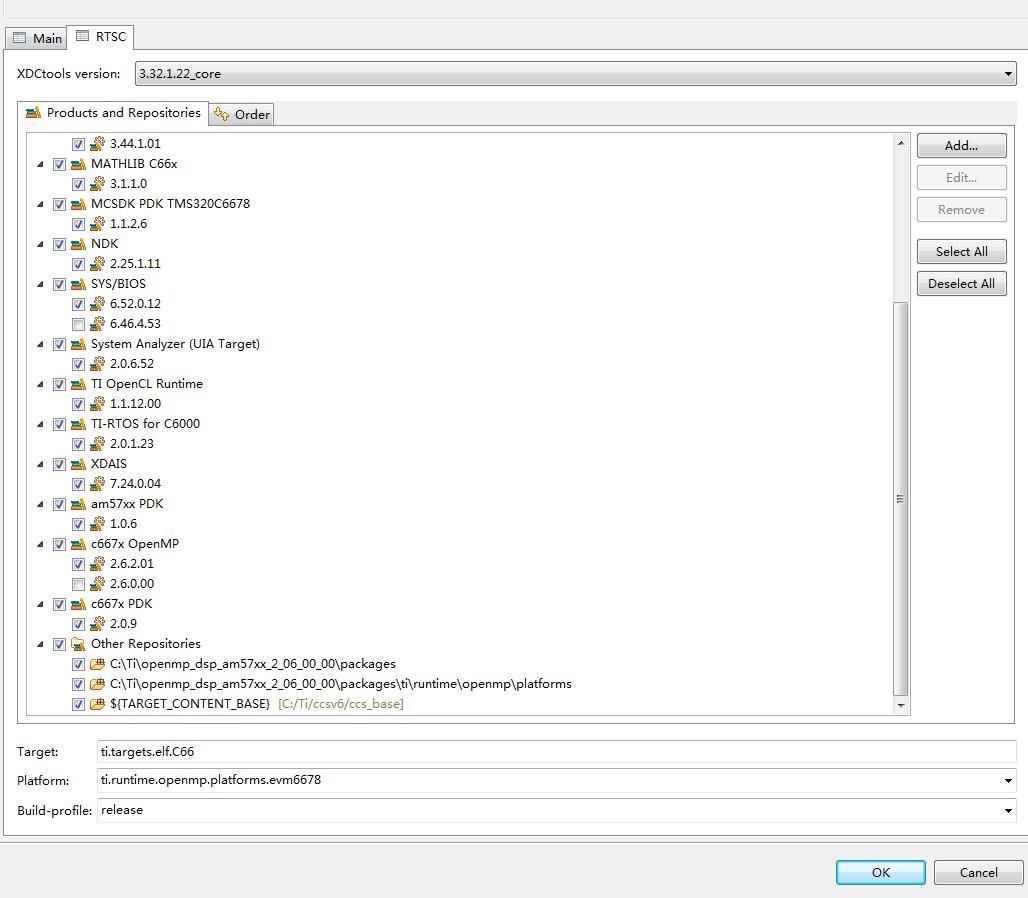Image resolution: width=1028 pixels, height=898 pixels.
Task: Uncheck the am57xx PDK version 1.0.6 checkbox
Action: pos(78,524)
